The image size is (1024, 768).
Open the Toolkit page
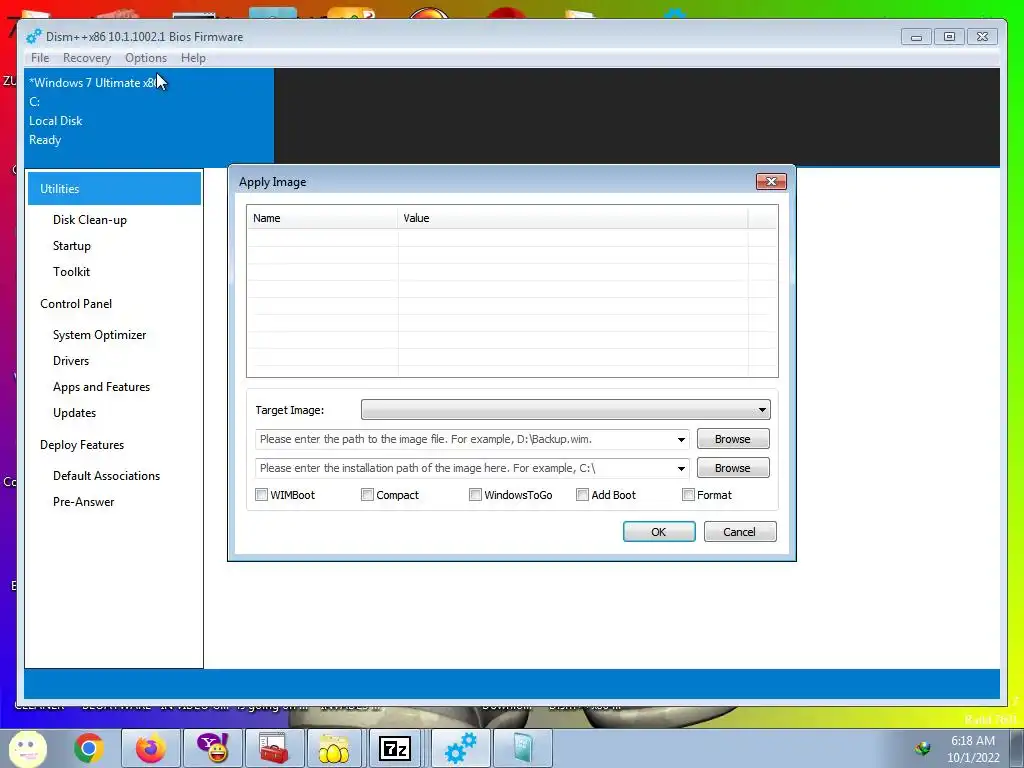tap(71, 272)
